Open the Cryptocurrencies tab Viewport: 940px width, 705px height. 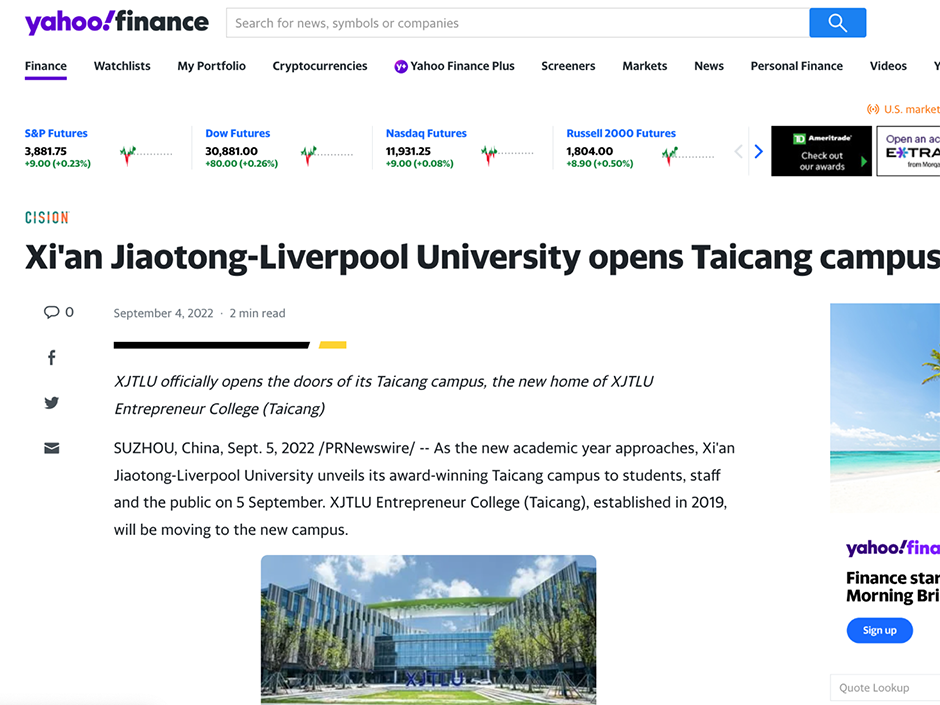pyautogui.click(x=320, y=66)
